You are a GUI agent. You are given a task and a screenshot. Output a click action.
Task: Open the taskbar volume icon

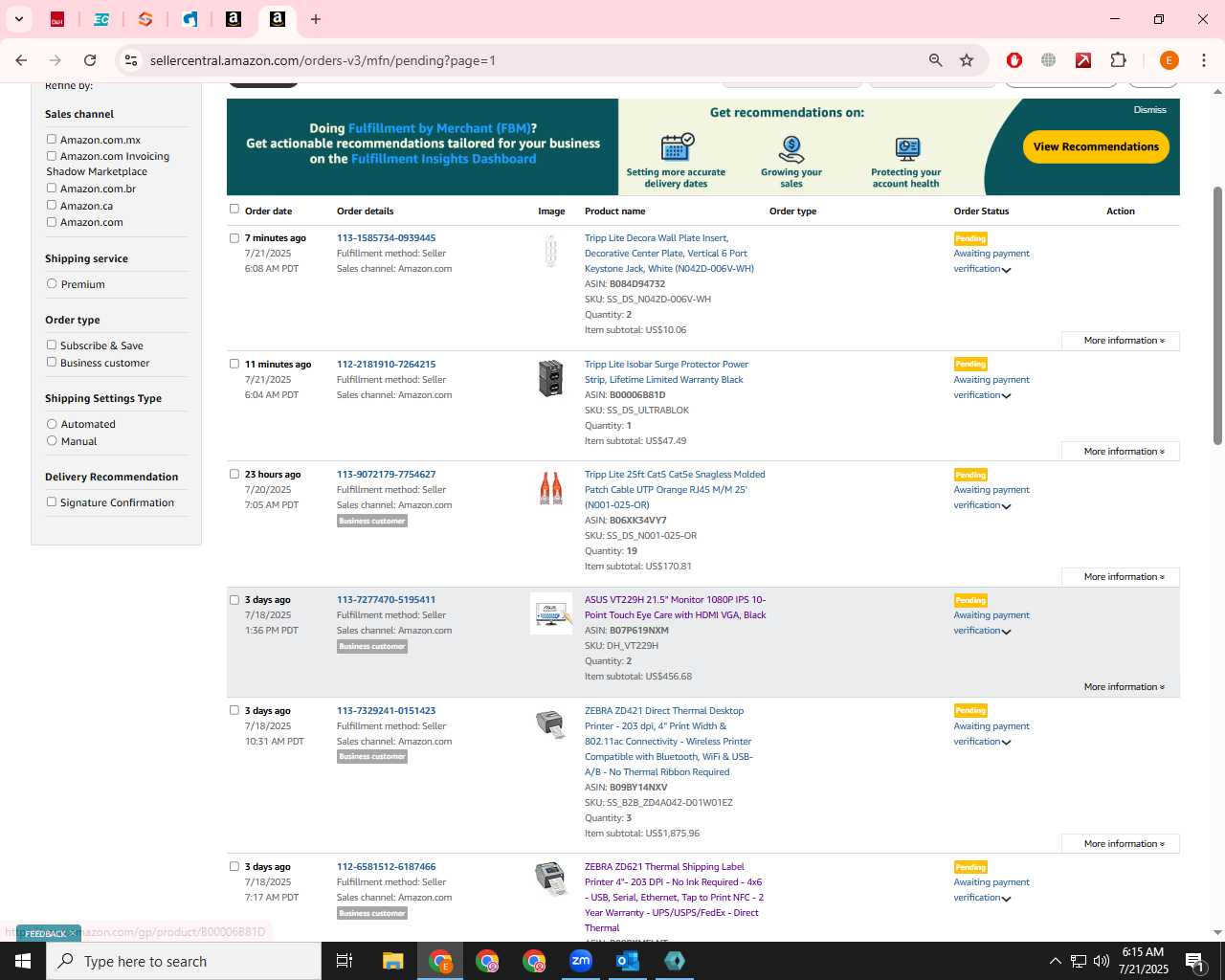[1102, 961]
